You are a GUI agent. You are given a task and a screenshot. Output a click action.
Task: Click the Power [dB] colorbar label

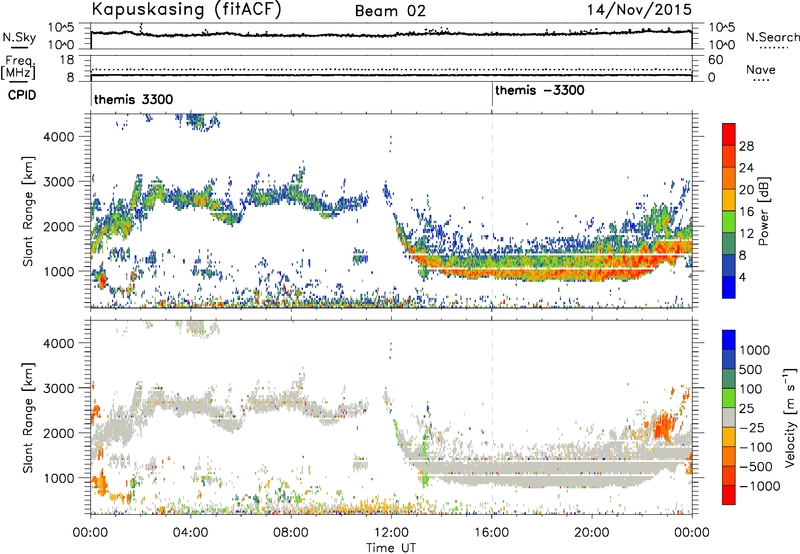click(764, 211)
